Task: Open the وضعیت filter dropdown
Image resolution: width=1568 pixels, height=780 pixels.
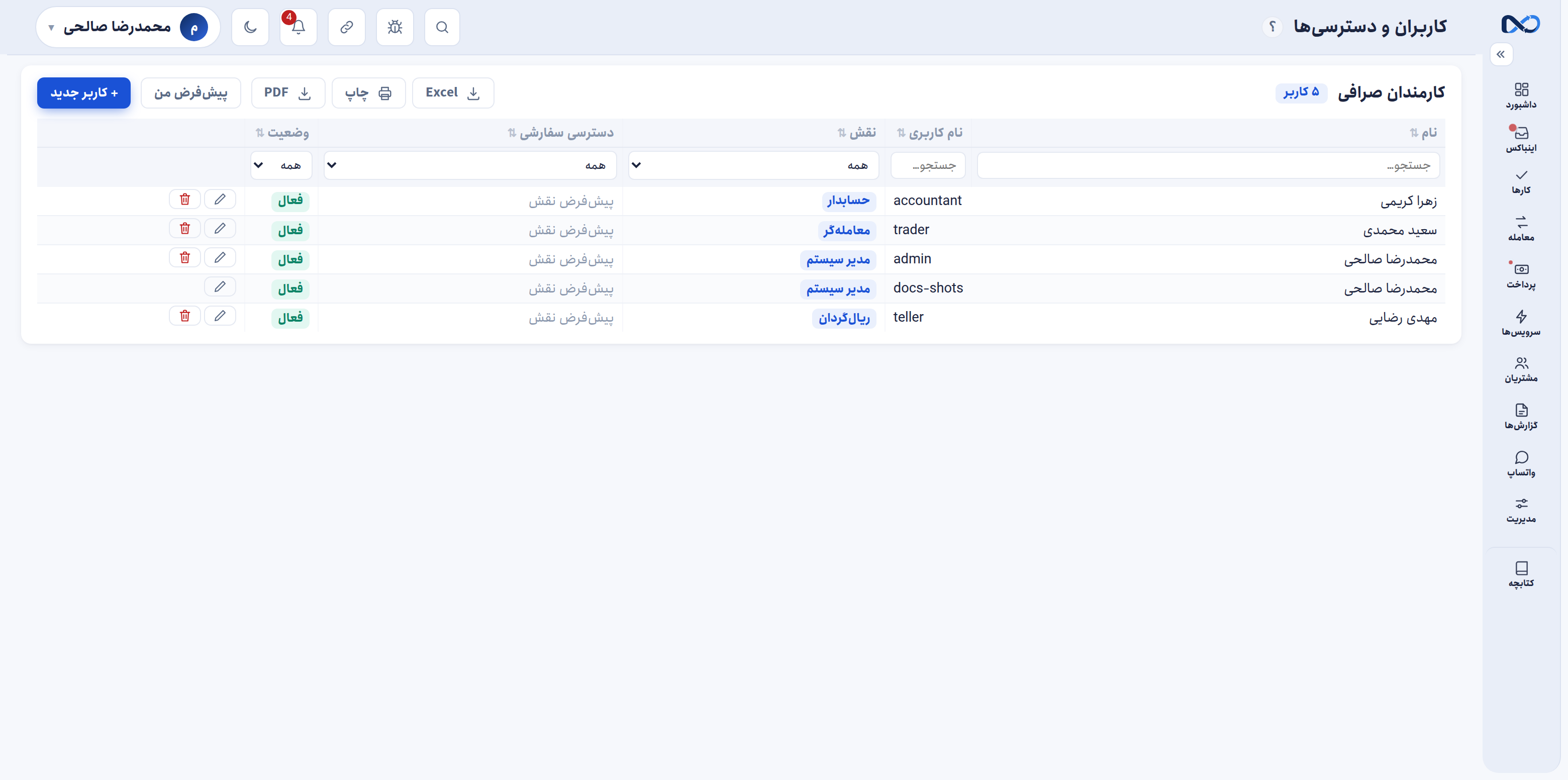Action: click(x=281, y=165)
